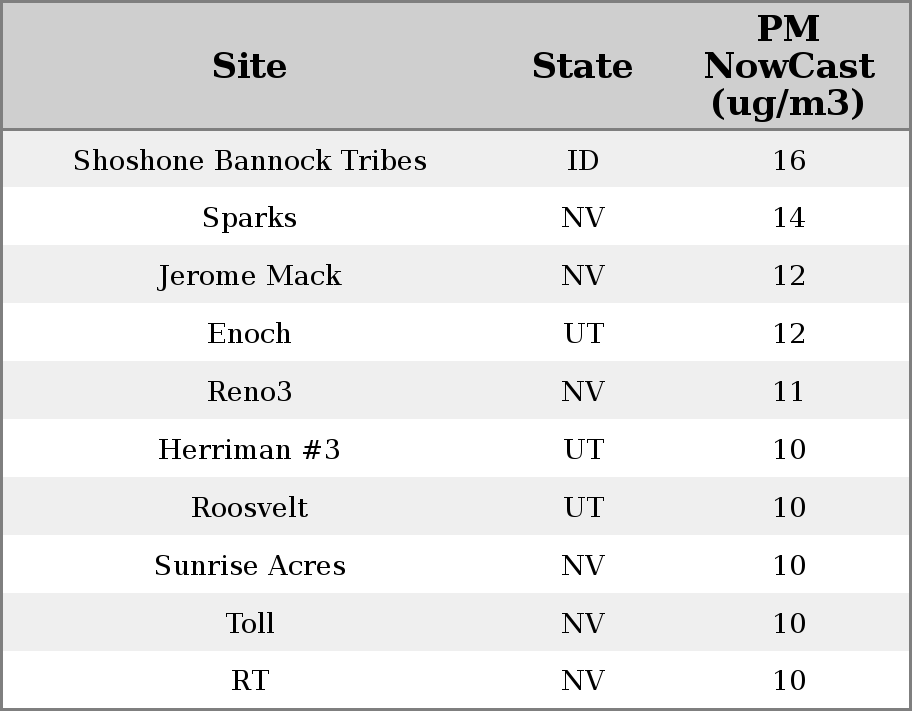Image resolution: width=912 pixels, height=711 pixels.
Task: Click the ID state cell
Action: [583, 160]
